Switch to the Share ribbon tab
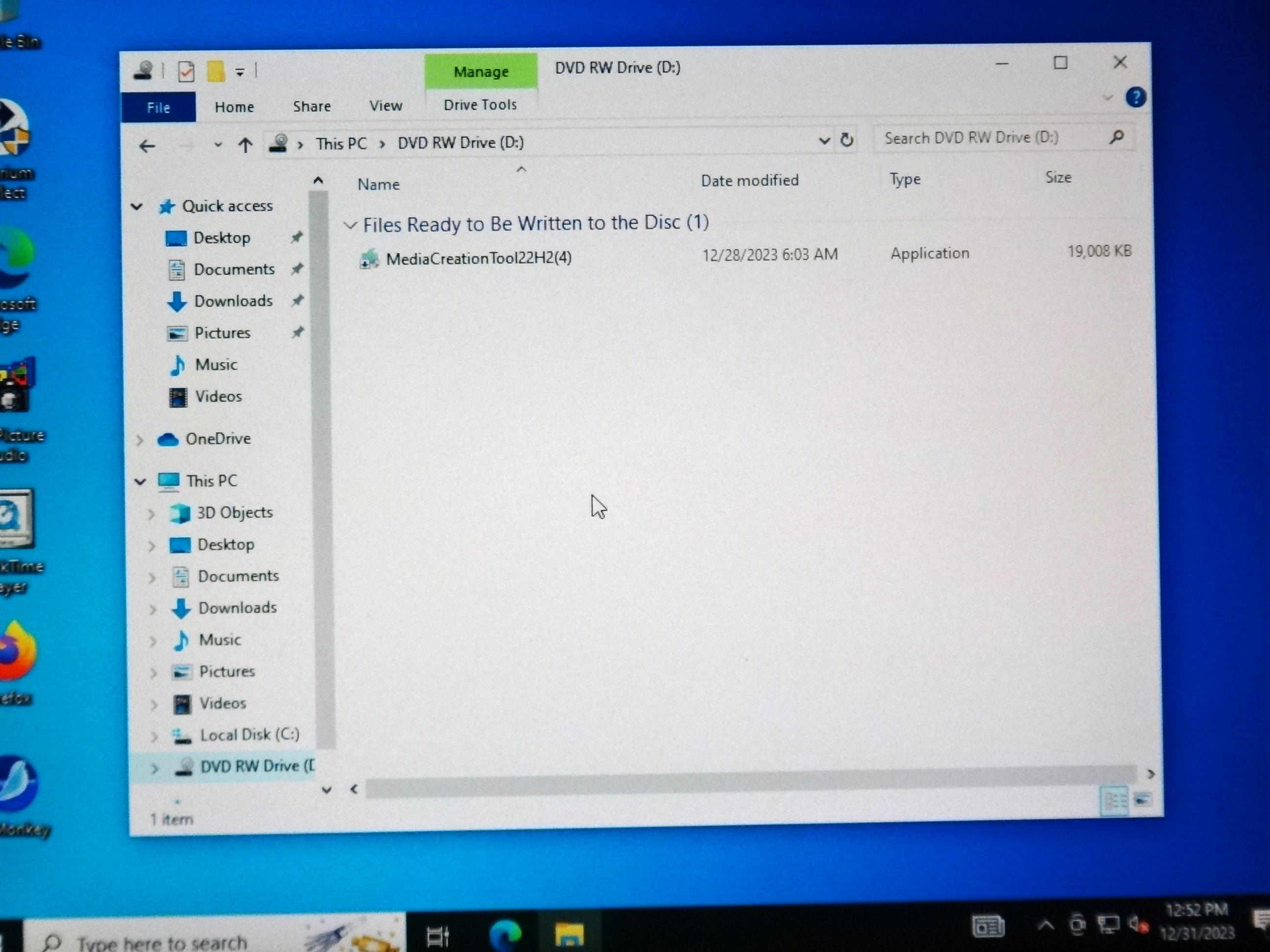1270x952 pixels. [312, 106]
